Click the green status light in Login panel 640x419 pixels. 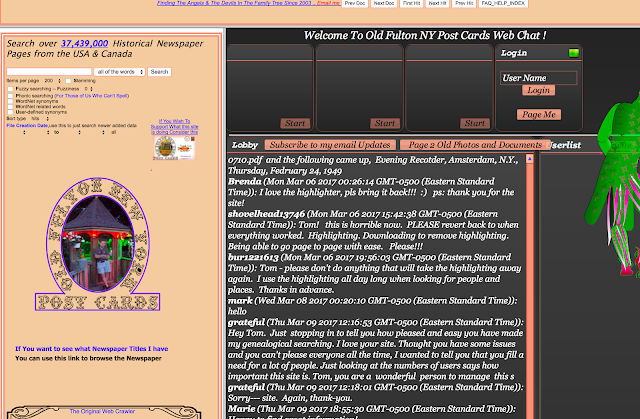pos(573,53)
